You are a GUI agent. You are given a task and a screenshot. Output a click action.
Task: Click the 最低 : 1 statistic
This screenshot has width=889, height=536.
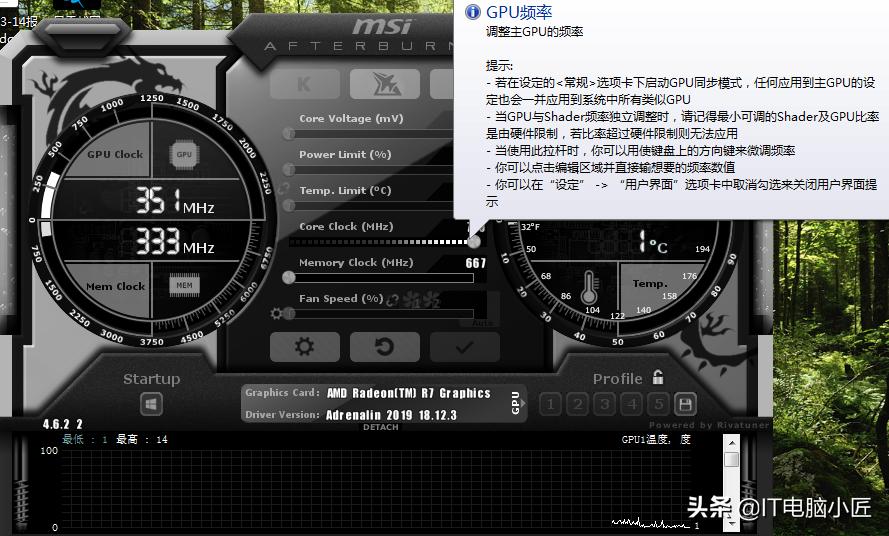pos(84,440)
